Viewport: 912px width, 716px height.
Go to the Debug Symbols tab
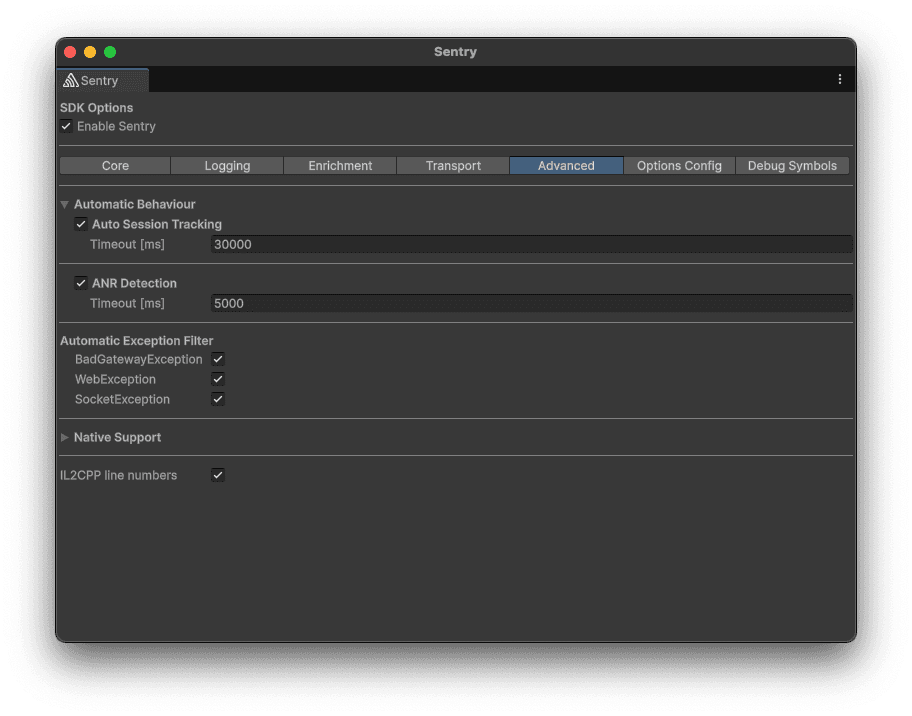(x=792, y=165)
